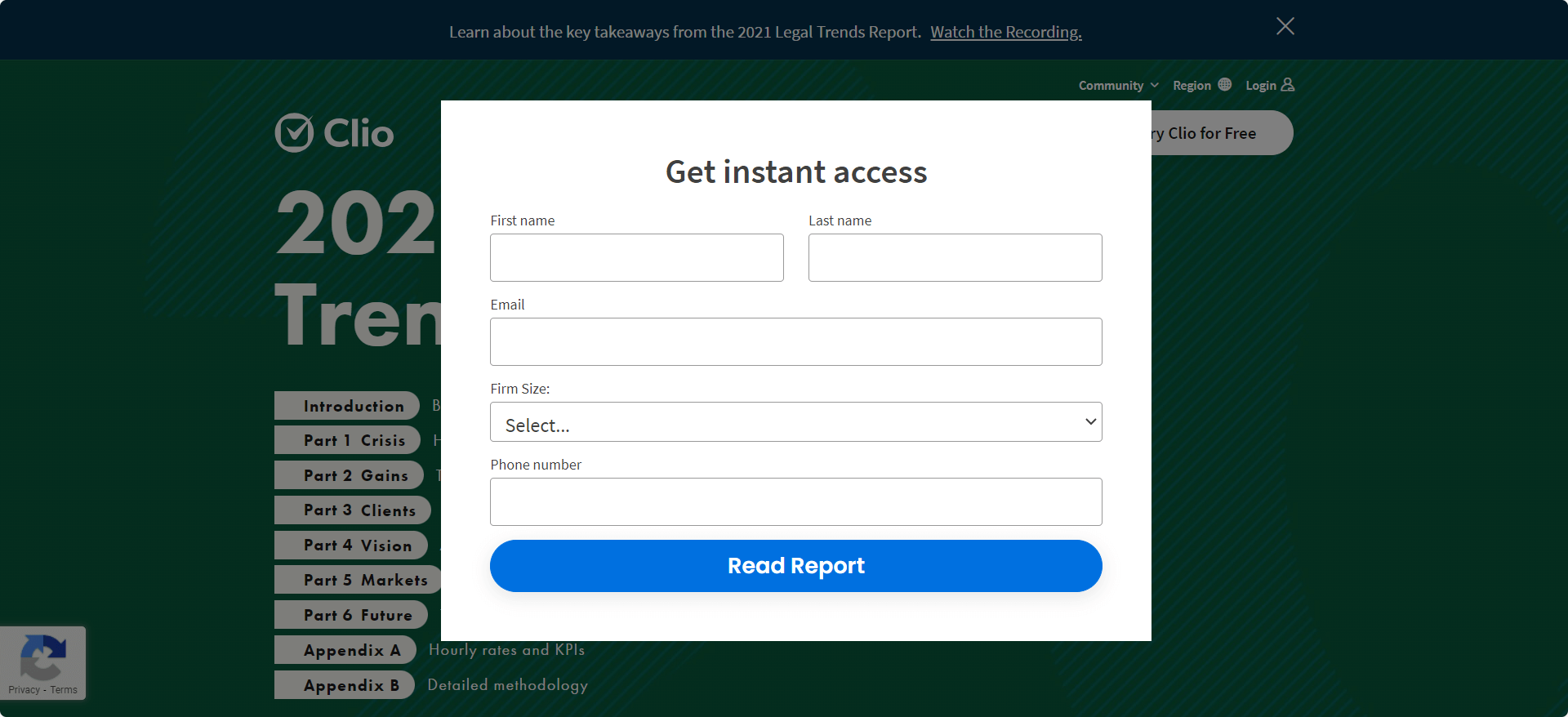Click the Login user icon

pos(1287,84)
